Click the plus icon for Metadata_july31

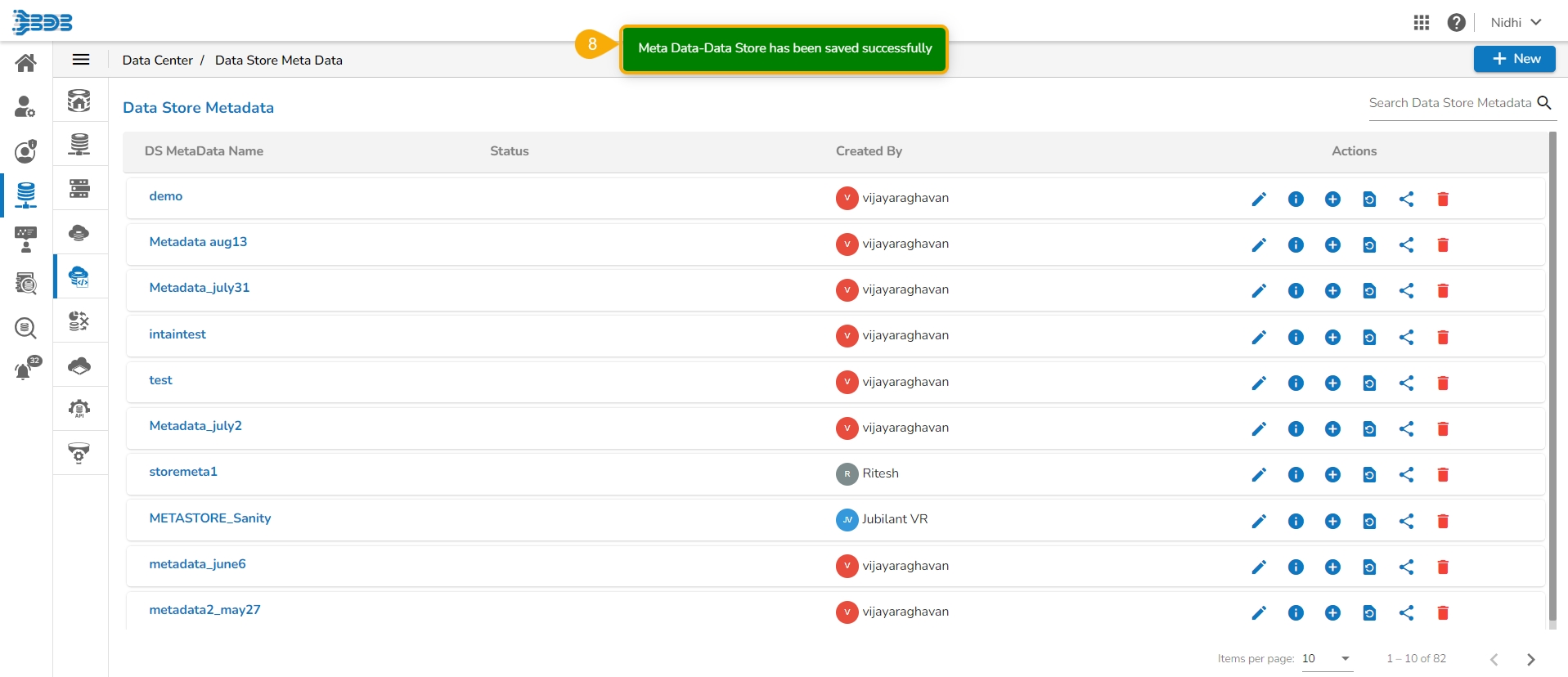(x=1332, y=290)
